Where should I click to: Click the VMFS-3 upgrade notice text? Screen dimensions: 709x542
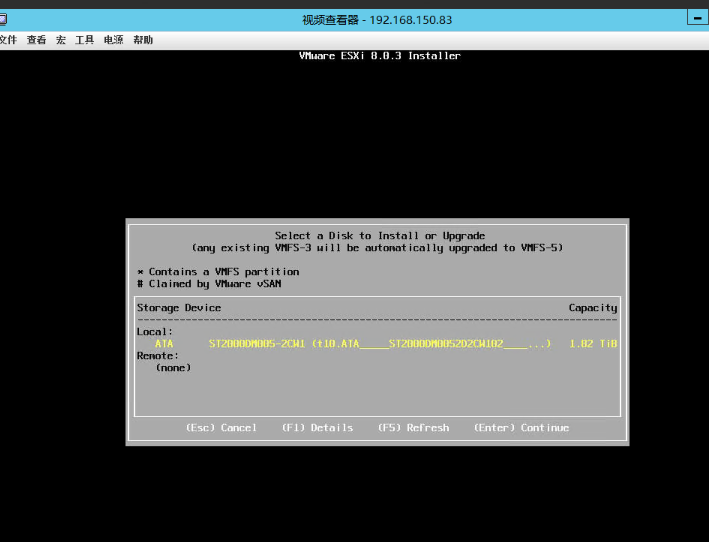377,248
